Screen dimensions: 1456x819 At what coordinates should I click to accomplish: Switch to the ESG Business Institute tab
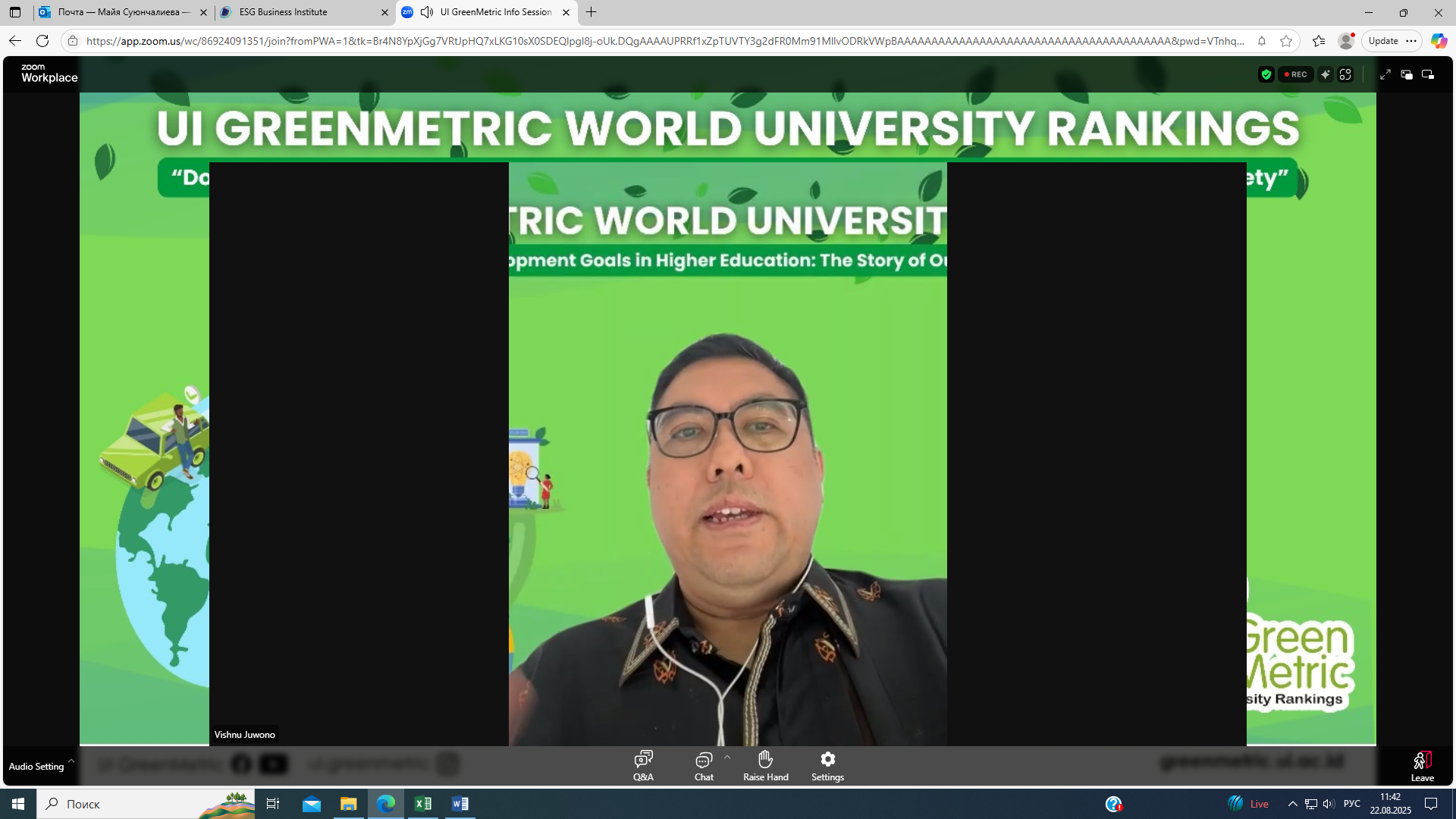tap(303, 12)
